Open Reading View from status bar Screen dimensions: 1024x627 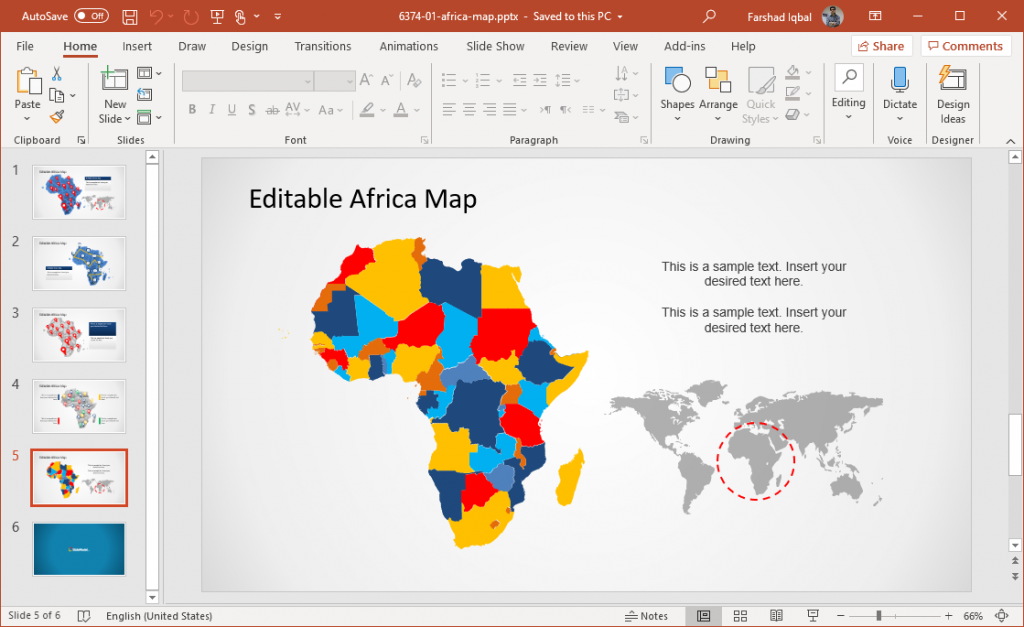[x=776, y=615]
